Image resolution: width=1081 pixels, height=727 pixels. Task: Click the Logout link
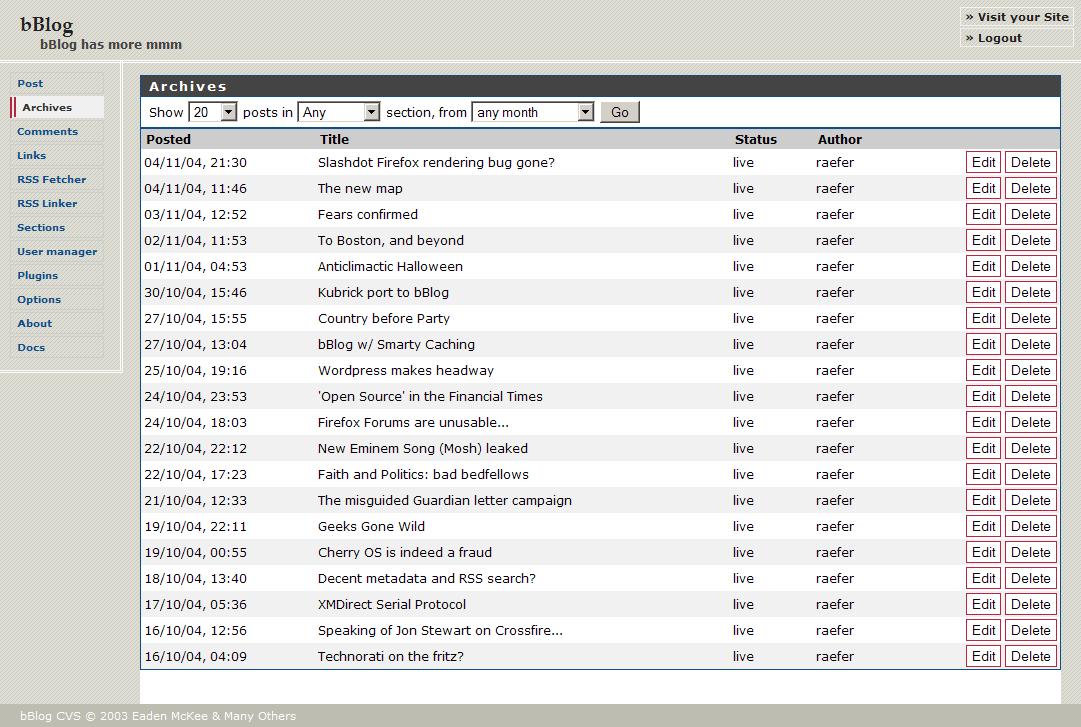1016,38
